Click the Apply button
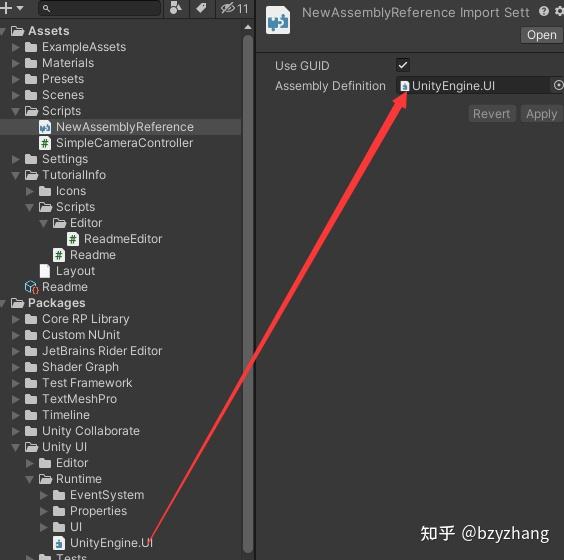 click(541, 114)
